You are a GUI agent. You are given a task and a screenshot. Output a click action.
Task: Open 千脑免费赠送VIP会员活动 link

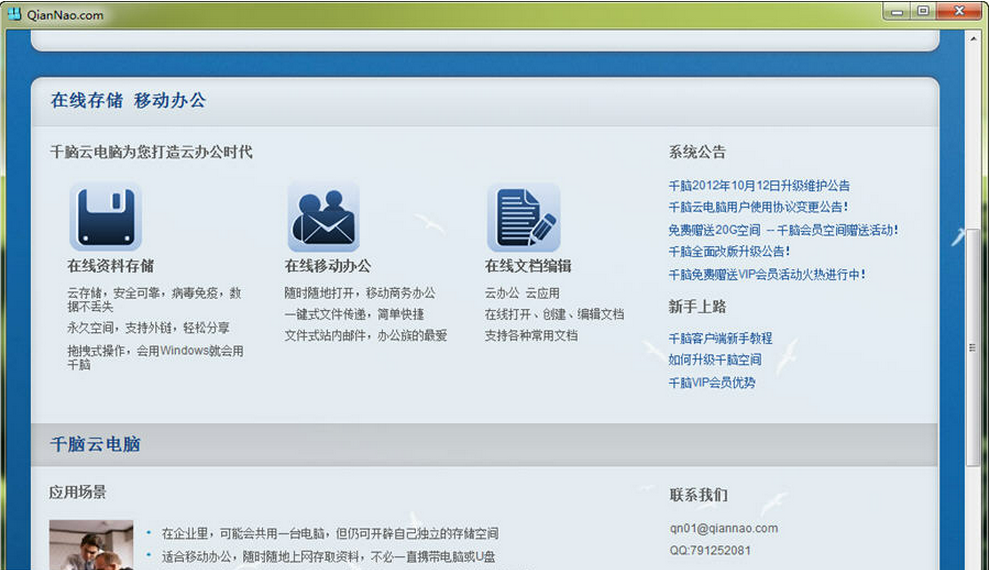point(767,274)
